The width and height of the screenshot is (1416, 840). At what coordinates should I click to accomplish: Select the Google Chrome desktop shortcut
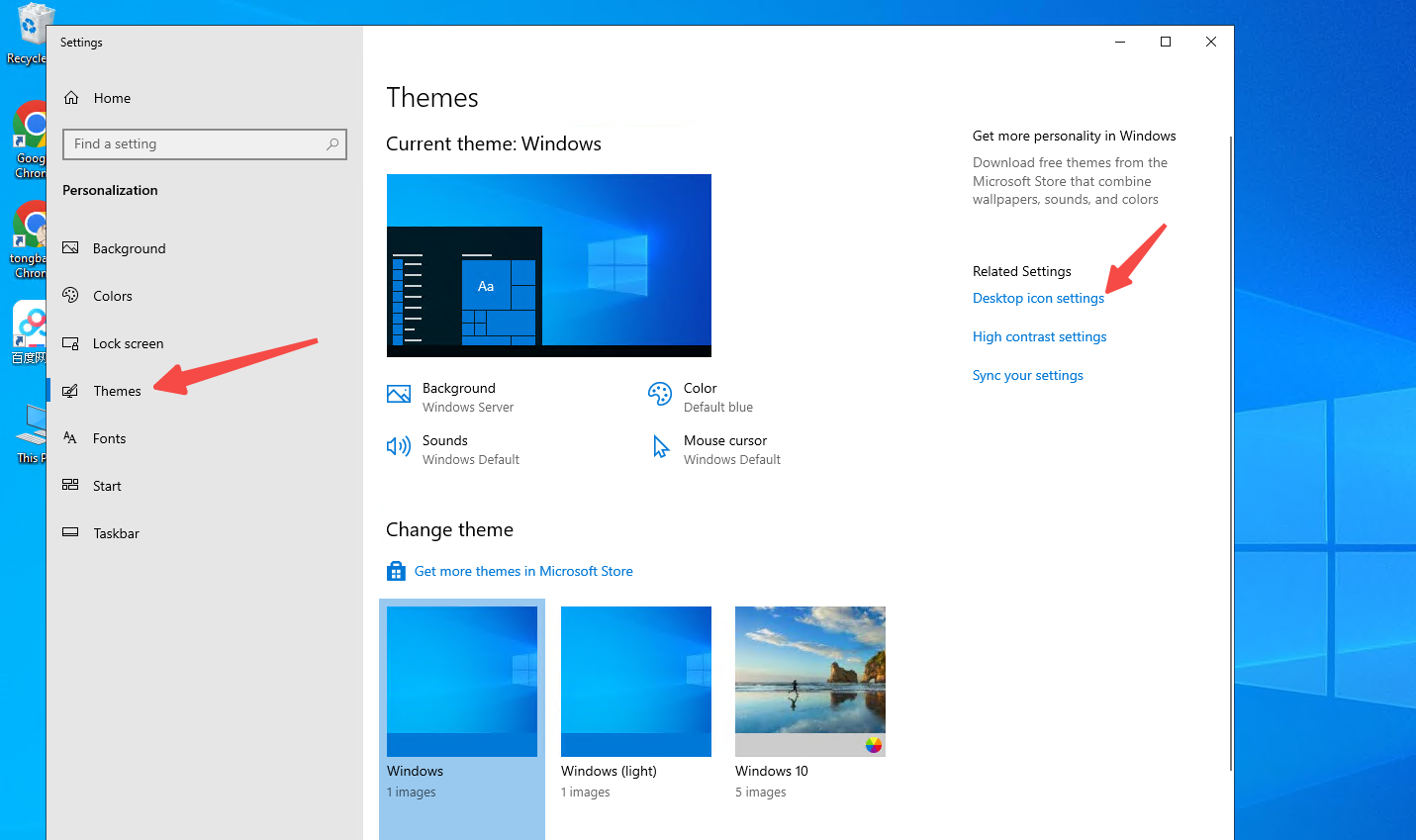[28, 140]
